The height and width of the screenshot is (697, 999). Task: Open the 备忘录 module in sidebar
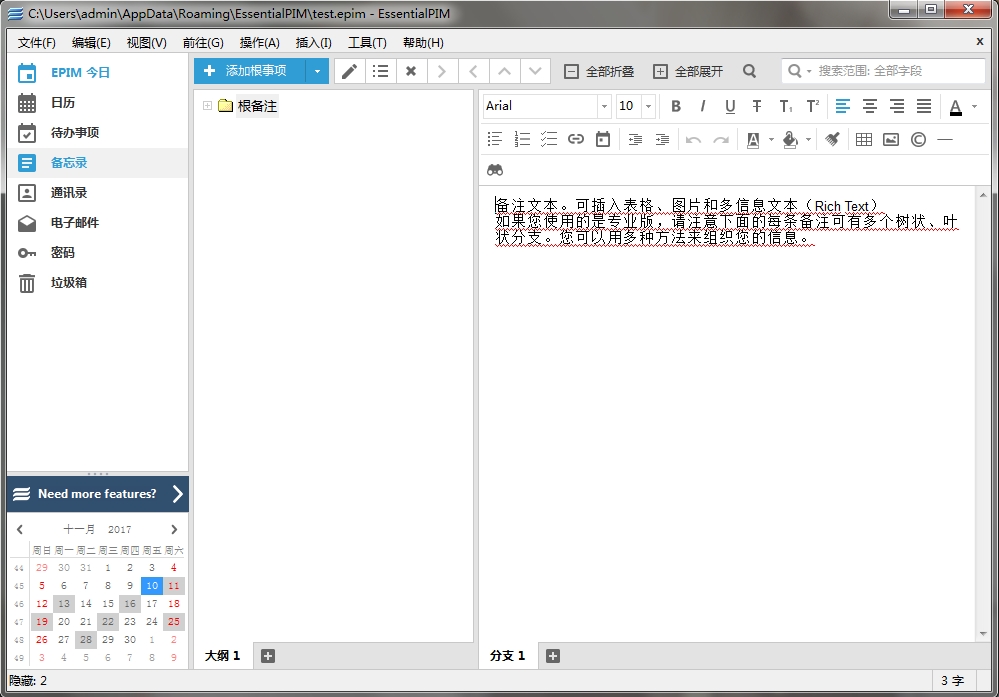[69, 163]
